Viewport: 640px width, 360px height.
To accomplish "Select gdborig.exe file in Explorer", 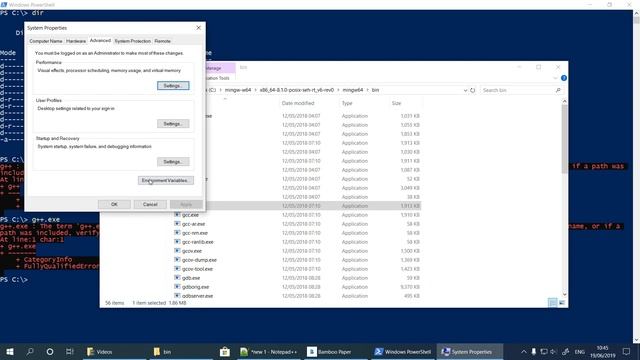I will pos(196,287).
